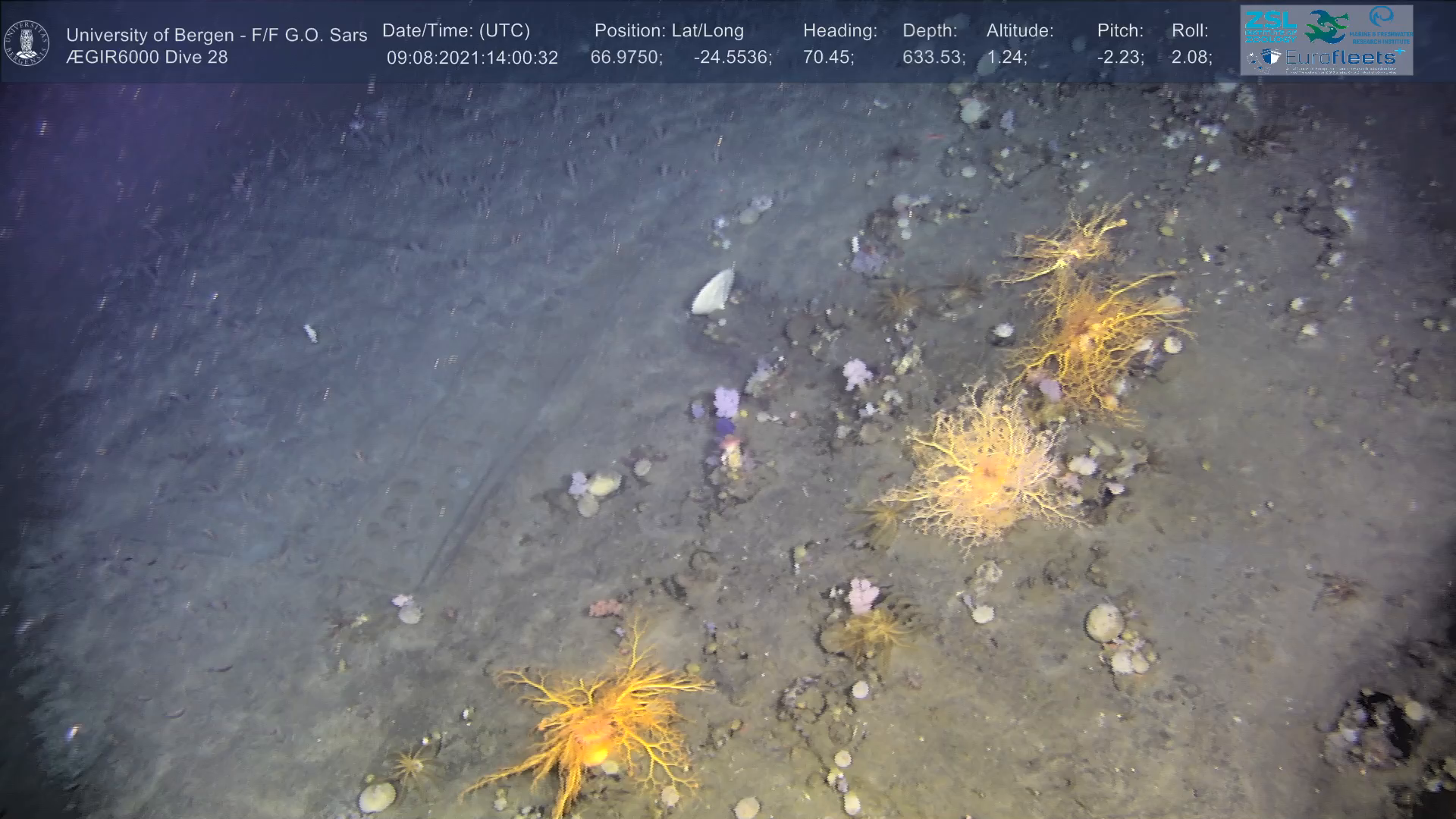Click the green-blue twin fish logo

[x=1326, y=26]
